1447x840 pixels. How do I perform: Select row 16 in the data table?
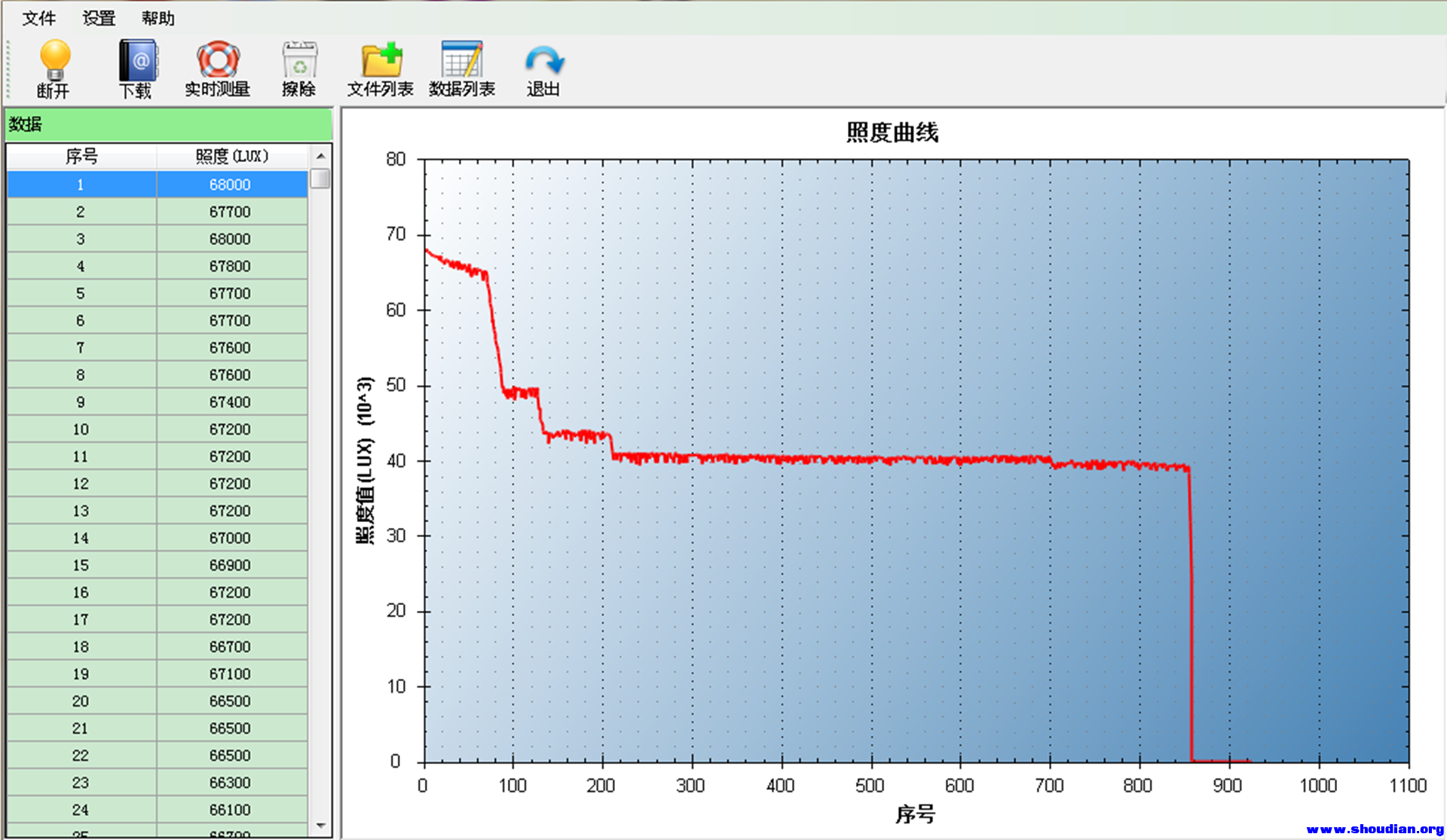coord(158,592)
